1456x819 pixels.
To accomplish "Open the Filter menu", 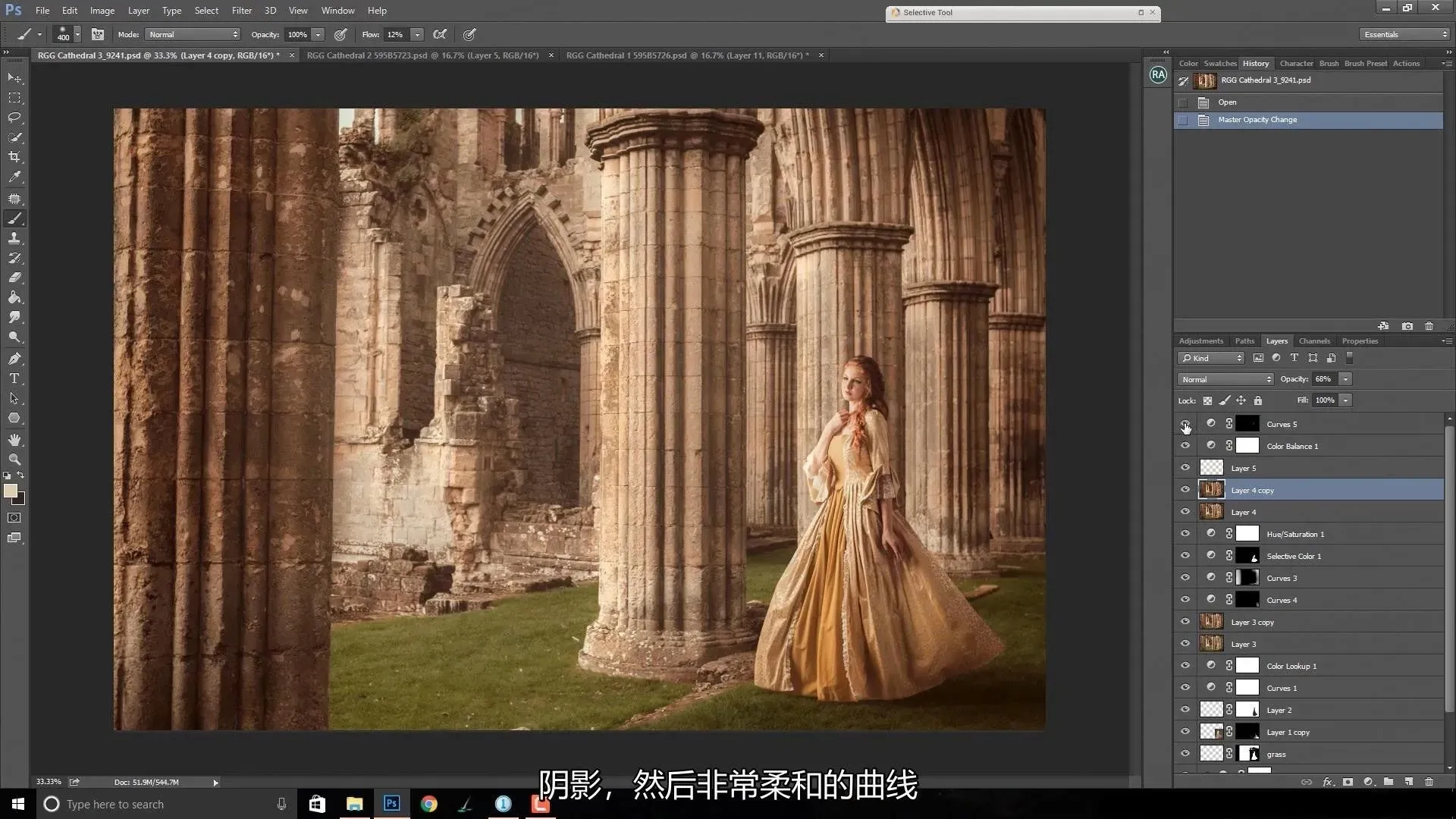I will point(241,11).
